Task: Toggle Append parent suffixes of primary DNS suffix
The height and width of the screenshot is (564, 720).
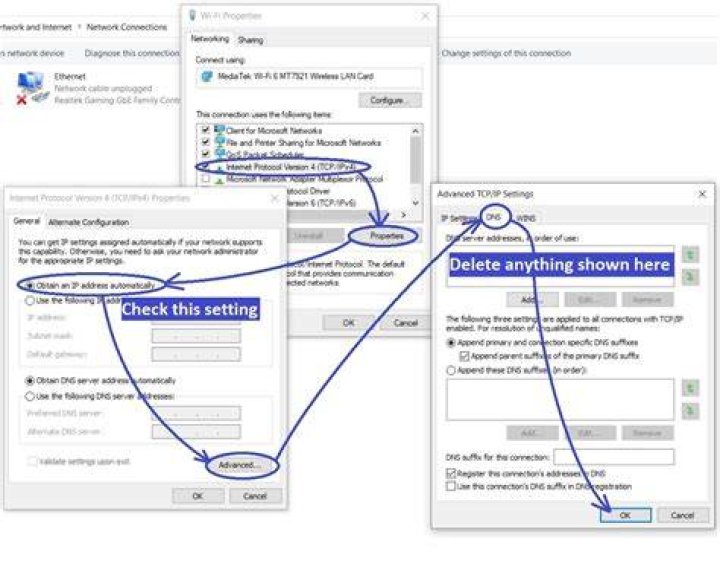Action: point(464,356)
